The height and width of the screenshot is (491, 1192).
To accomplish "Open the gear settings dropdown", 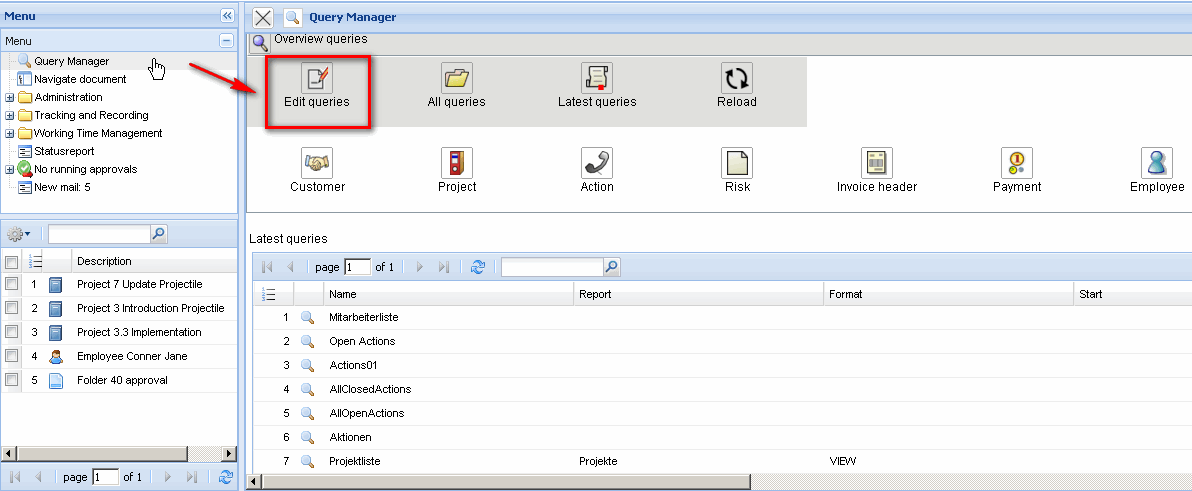I will click(19, 234).
